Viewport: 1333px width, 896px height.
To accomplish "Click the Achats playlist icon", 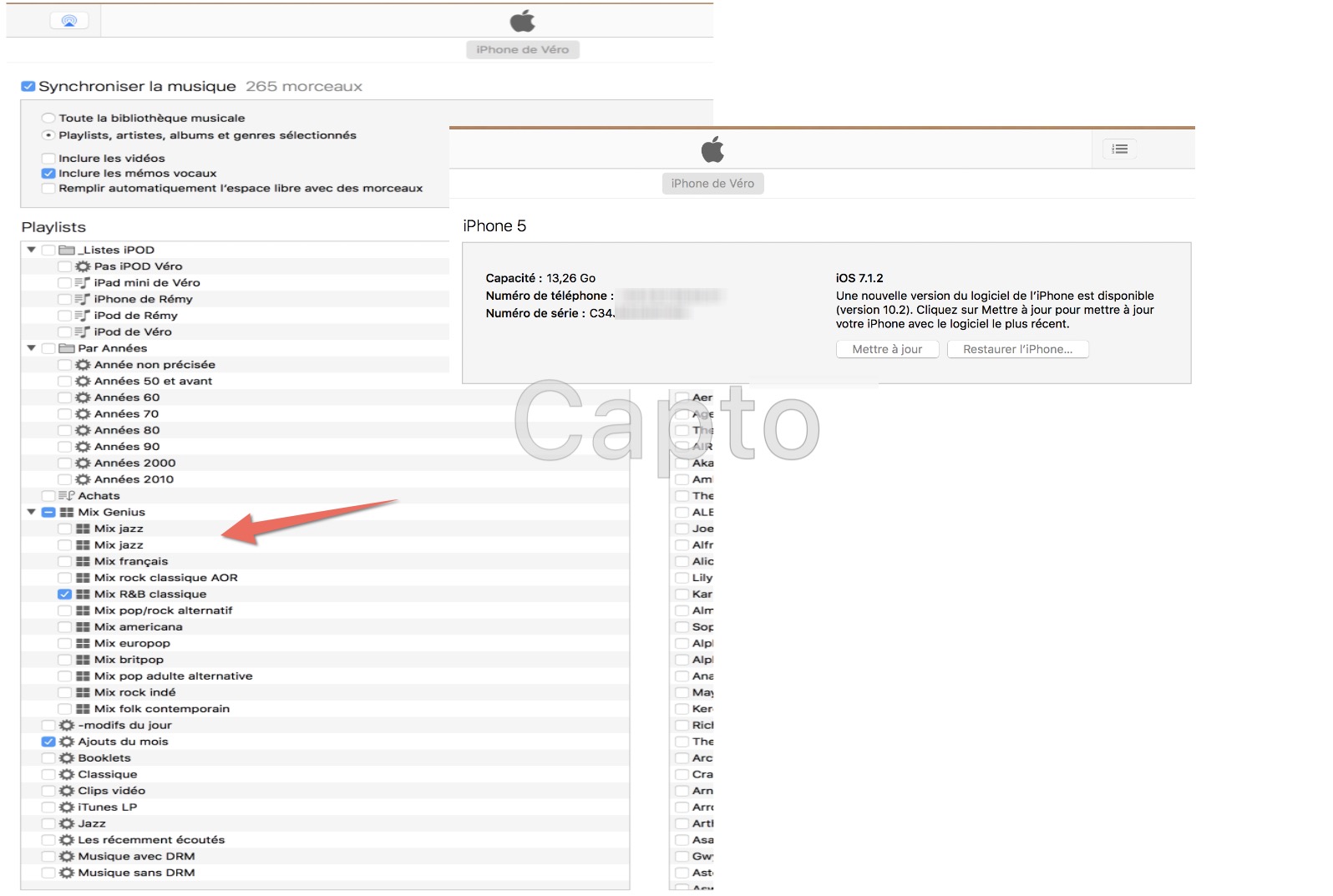I will tap(67, 495).
